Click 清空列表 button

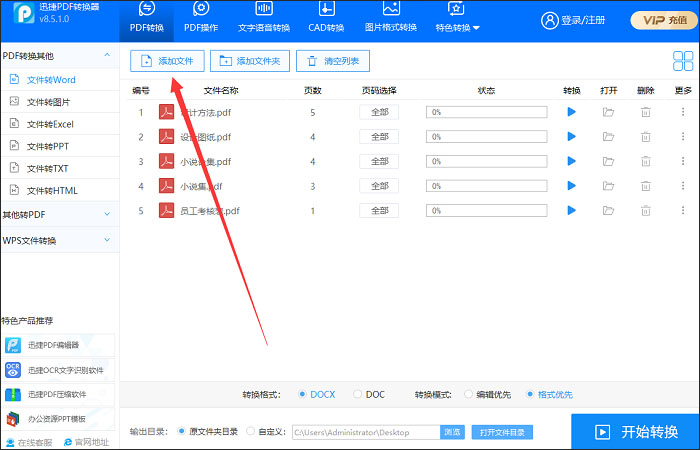pos(333,61)
